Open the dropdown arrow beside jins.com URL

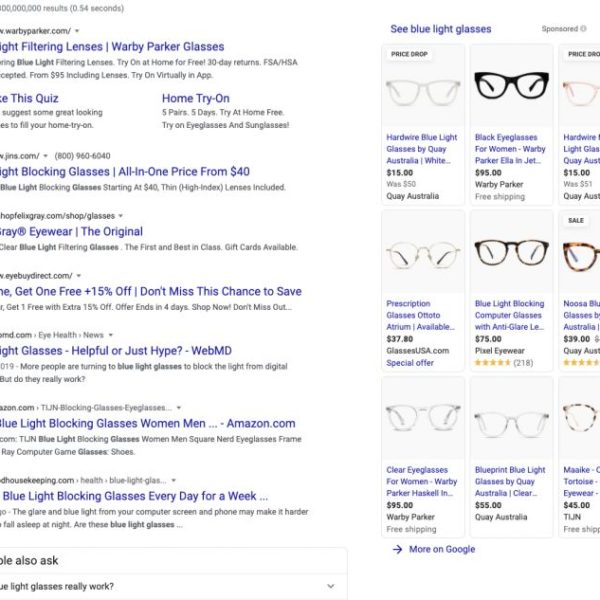coord(47,156)
